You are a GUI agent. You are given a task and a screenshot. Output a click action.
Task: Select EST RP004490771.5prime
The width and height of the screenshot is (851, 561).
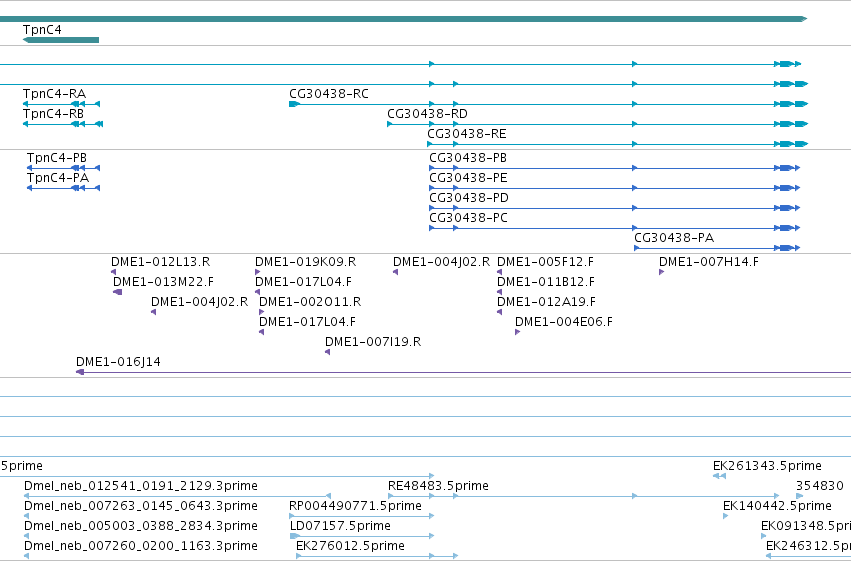355,506
